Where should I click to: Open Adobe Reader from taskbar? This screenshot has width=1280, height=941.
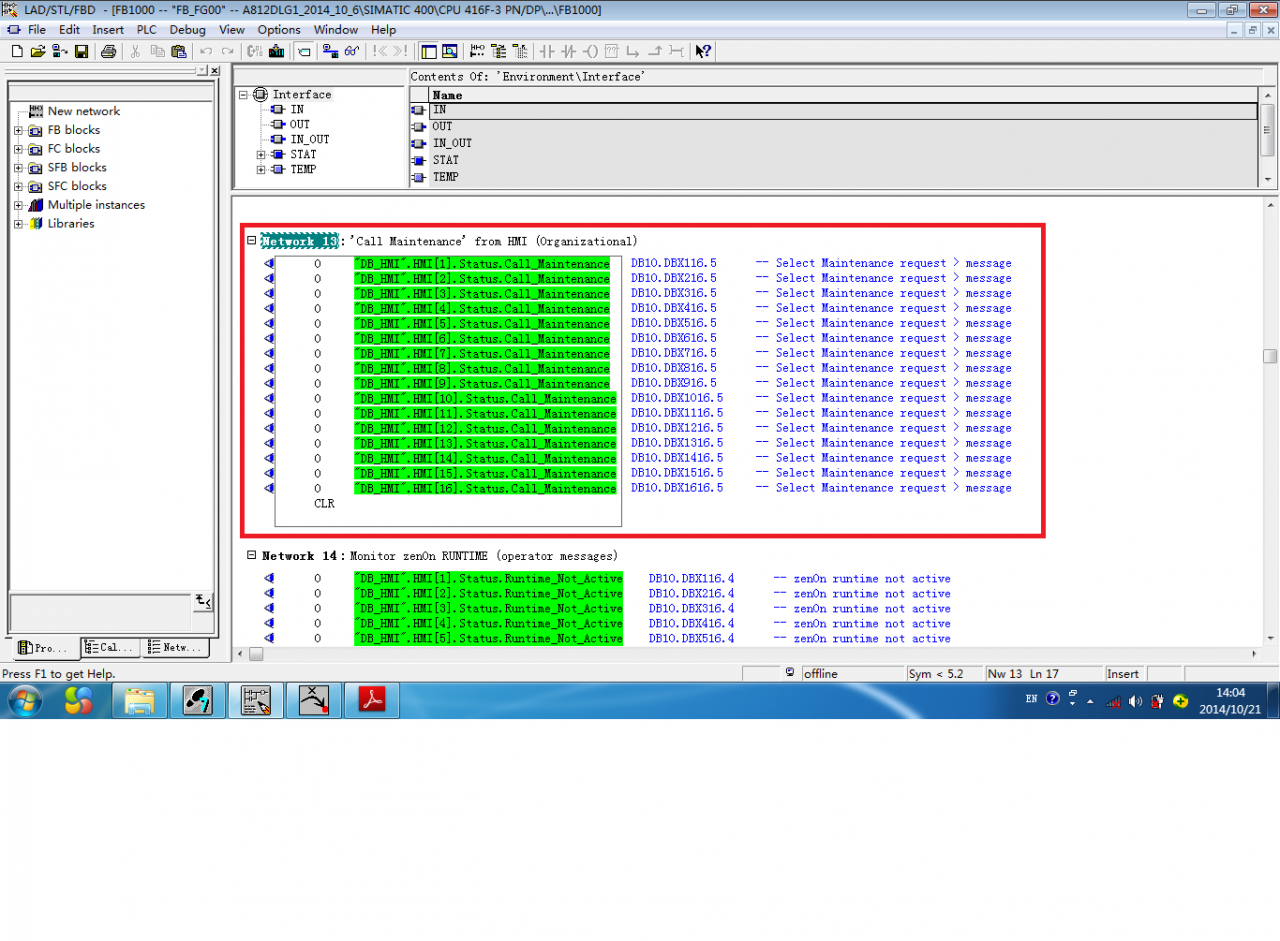click(x=371, y=701)
